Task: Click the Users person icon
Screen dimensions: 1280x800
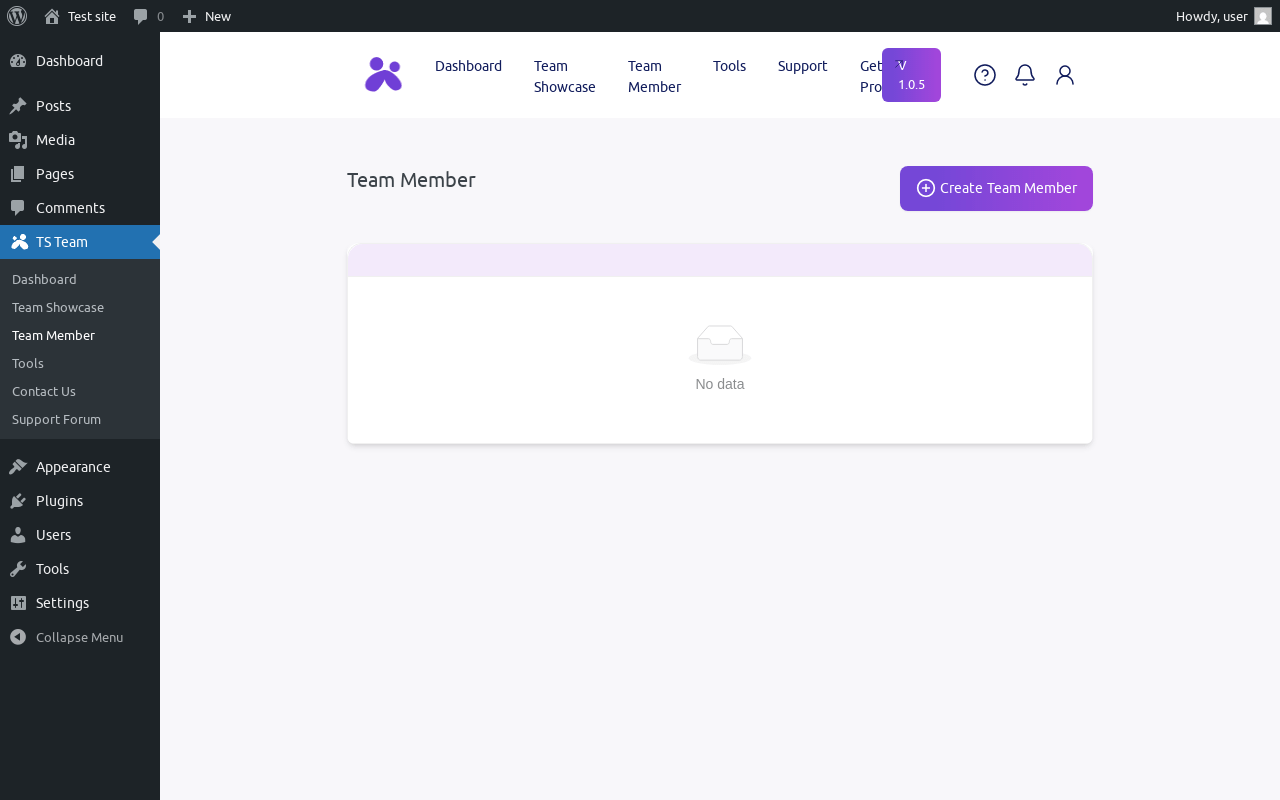Action: click(18, 535)
